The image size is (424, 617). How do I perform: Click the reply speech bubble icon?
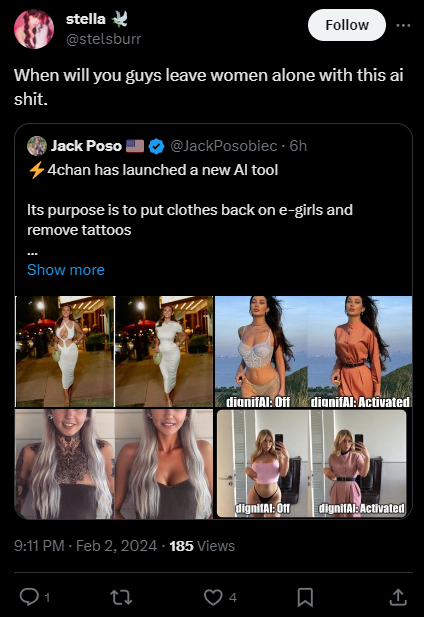point(29,597)
